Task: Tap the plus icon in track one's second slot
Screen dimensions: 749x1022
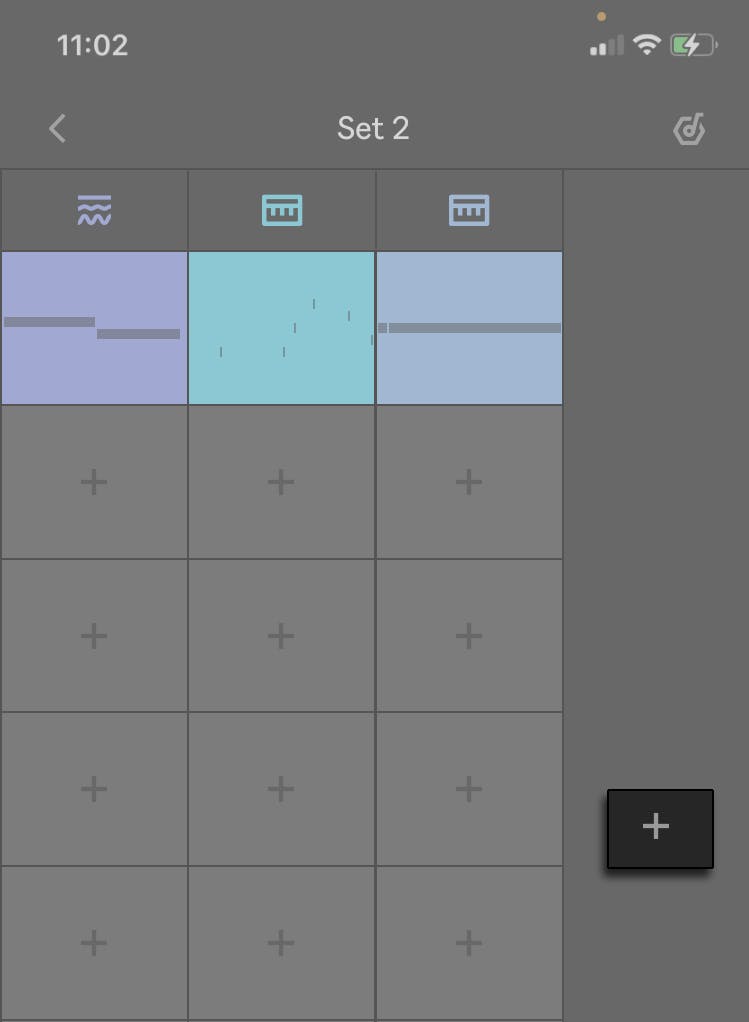Action: tap(93, 482)
